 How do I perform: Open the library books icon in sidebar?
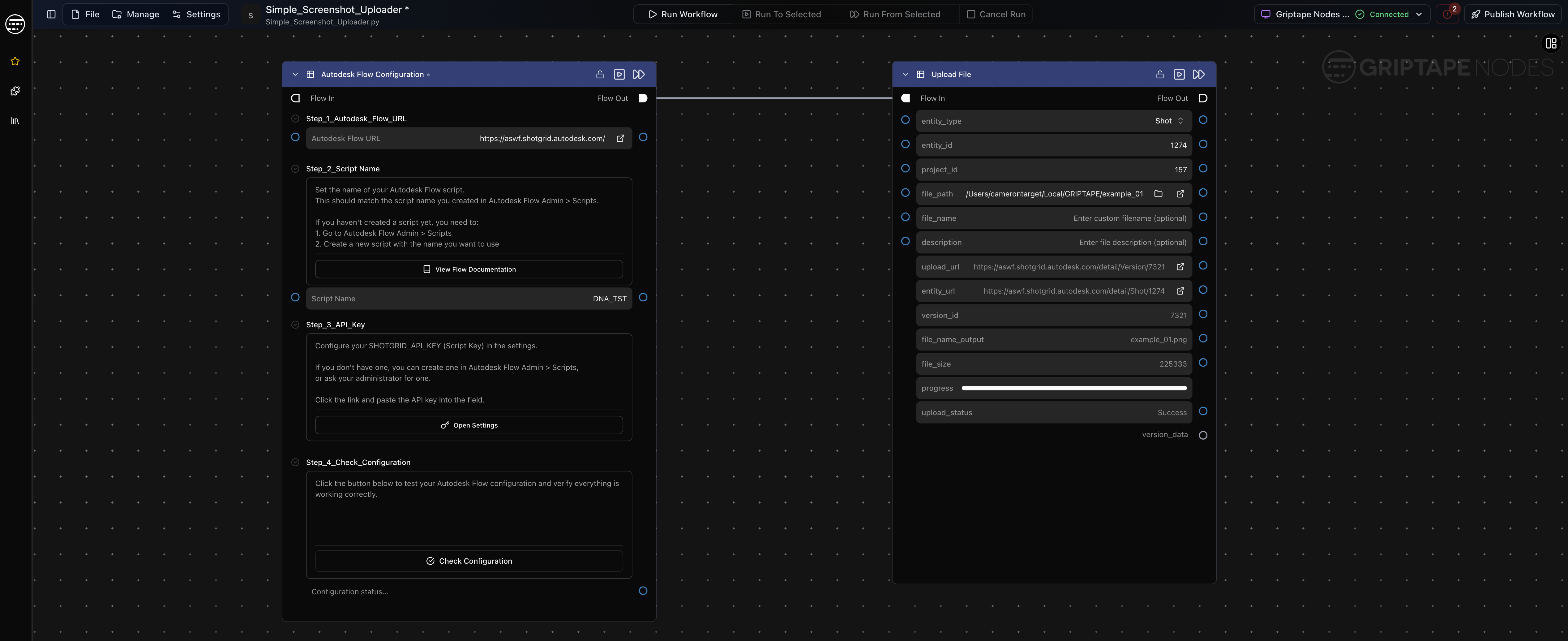point(15,121)
